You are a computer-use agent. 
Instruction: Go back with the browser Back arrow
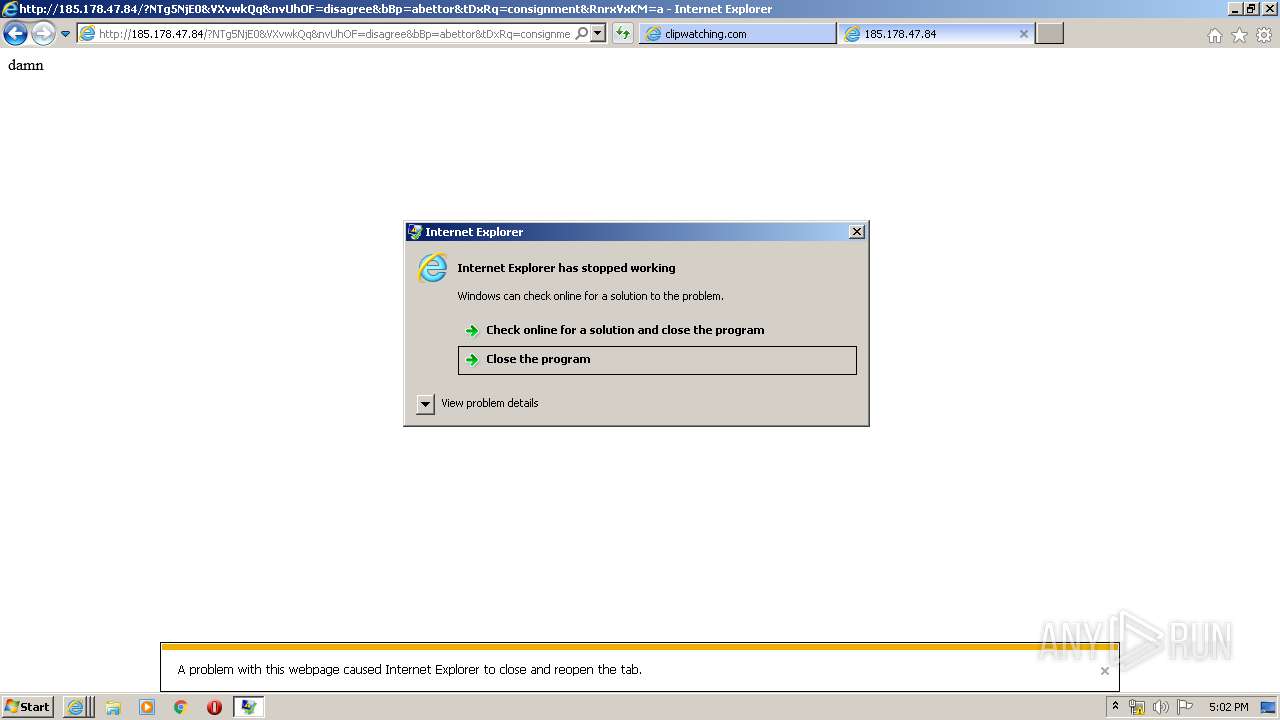15,34
